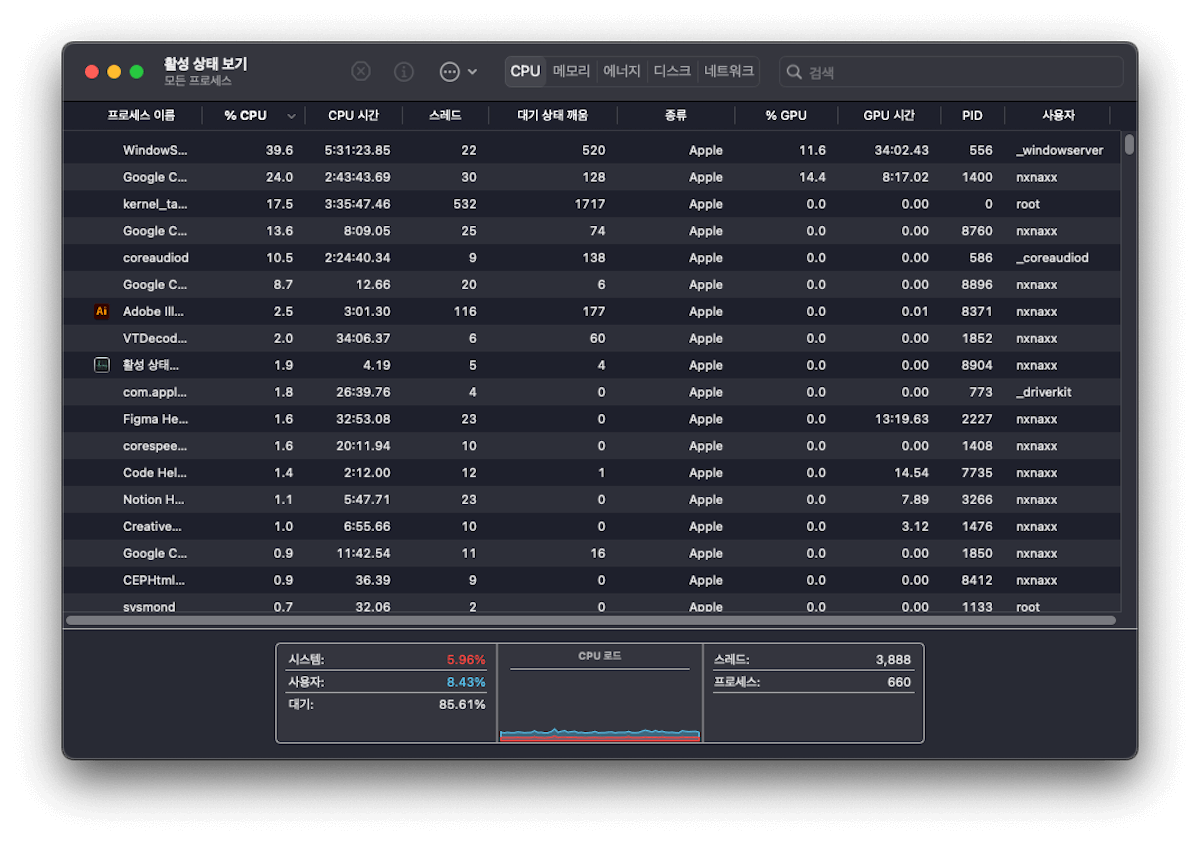The image size is (1200, 842).
Task: Select the kernel_ta... process row
Action: click(592, 204)
